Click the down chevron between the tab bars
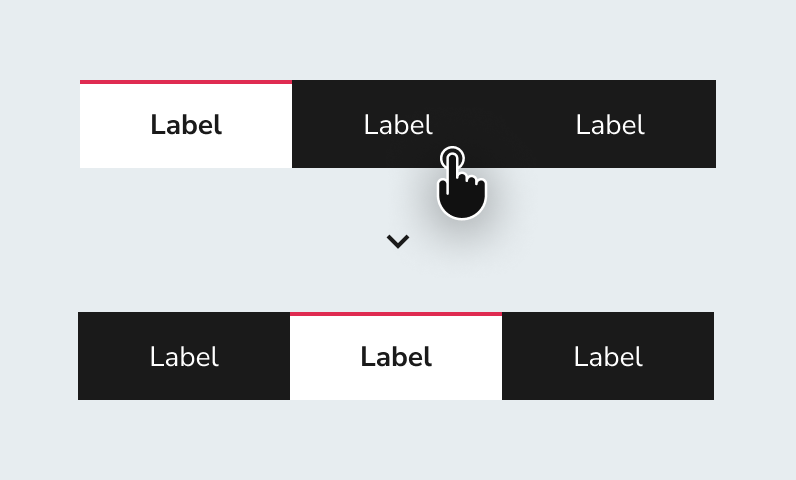 pyautogui.click(x=397, y=242)
